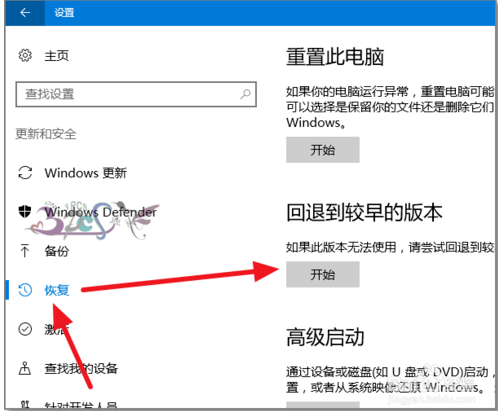Click the 设置 window title
The image size is (498, 411).
pos(64,13)
